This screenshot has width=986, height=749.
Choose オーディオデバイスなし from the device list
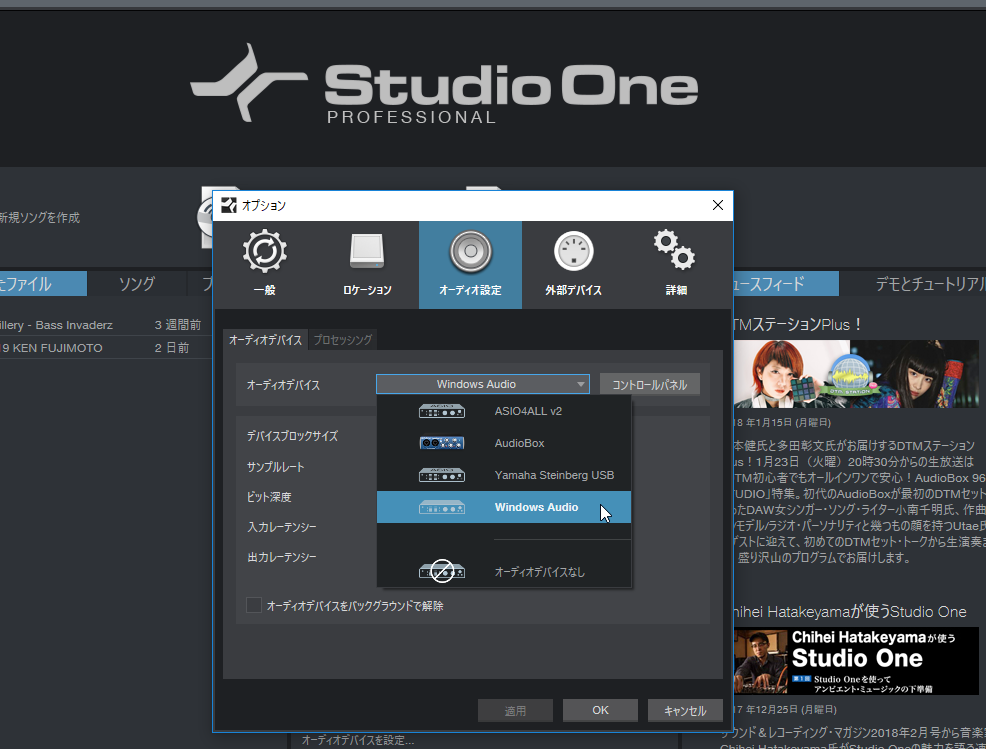pos(504,572)
